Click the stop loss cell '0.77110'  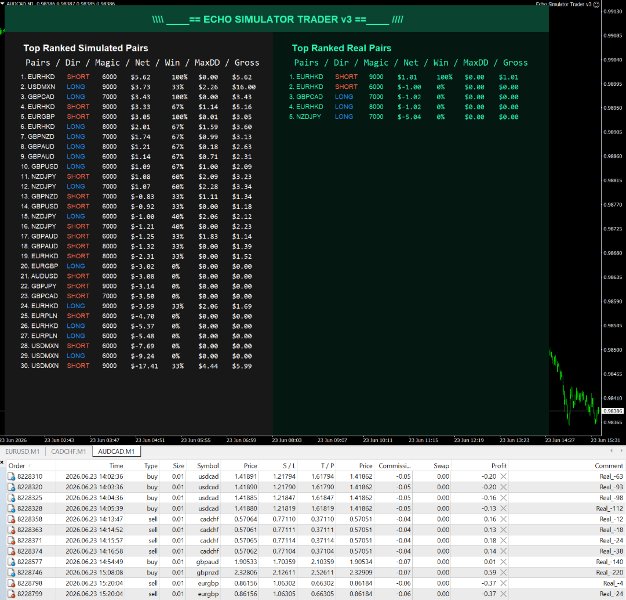click(x=284, y=519)
